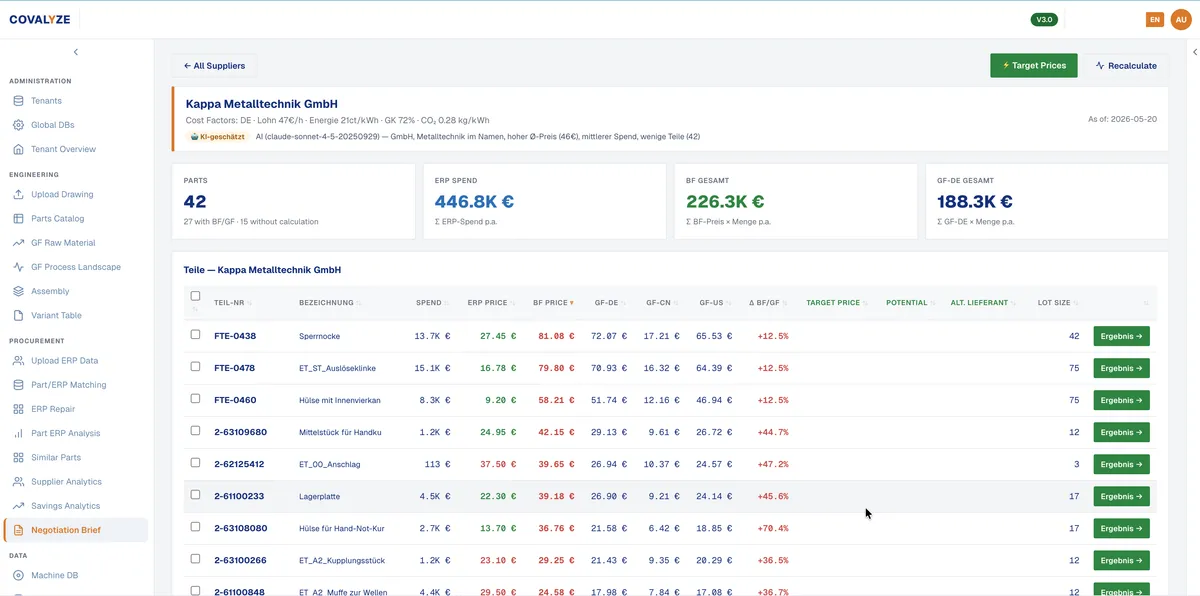
Task: Check the box for part FTE-0438
Action: pos(195,335)
